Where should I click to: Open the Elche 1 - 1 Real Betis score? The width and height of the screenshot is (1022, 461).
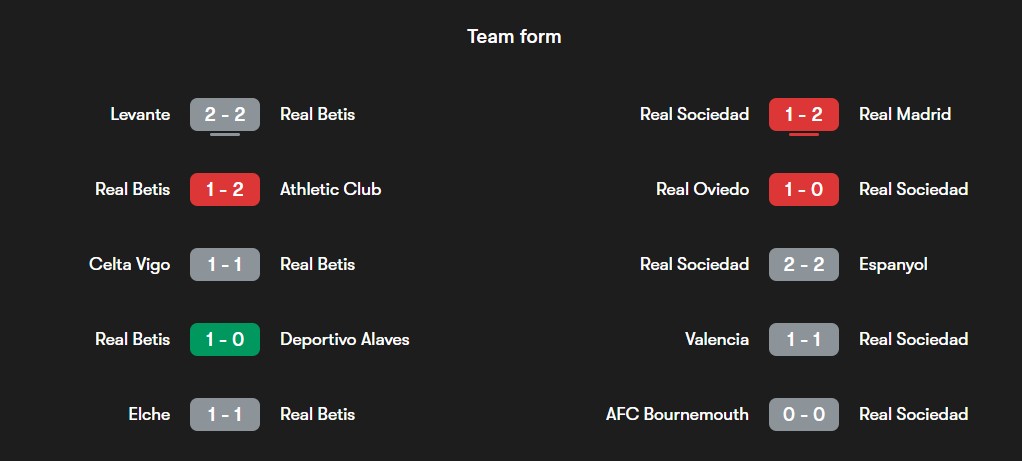[225, 414]
